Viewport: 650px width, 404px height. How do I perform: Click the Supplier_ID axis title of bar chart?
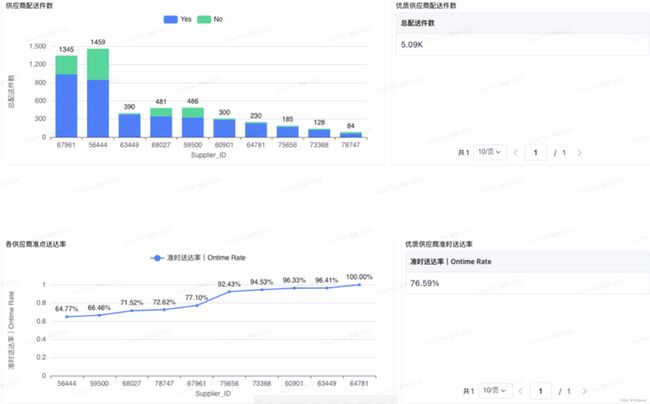[209, 155]
